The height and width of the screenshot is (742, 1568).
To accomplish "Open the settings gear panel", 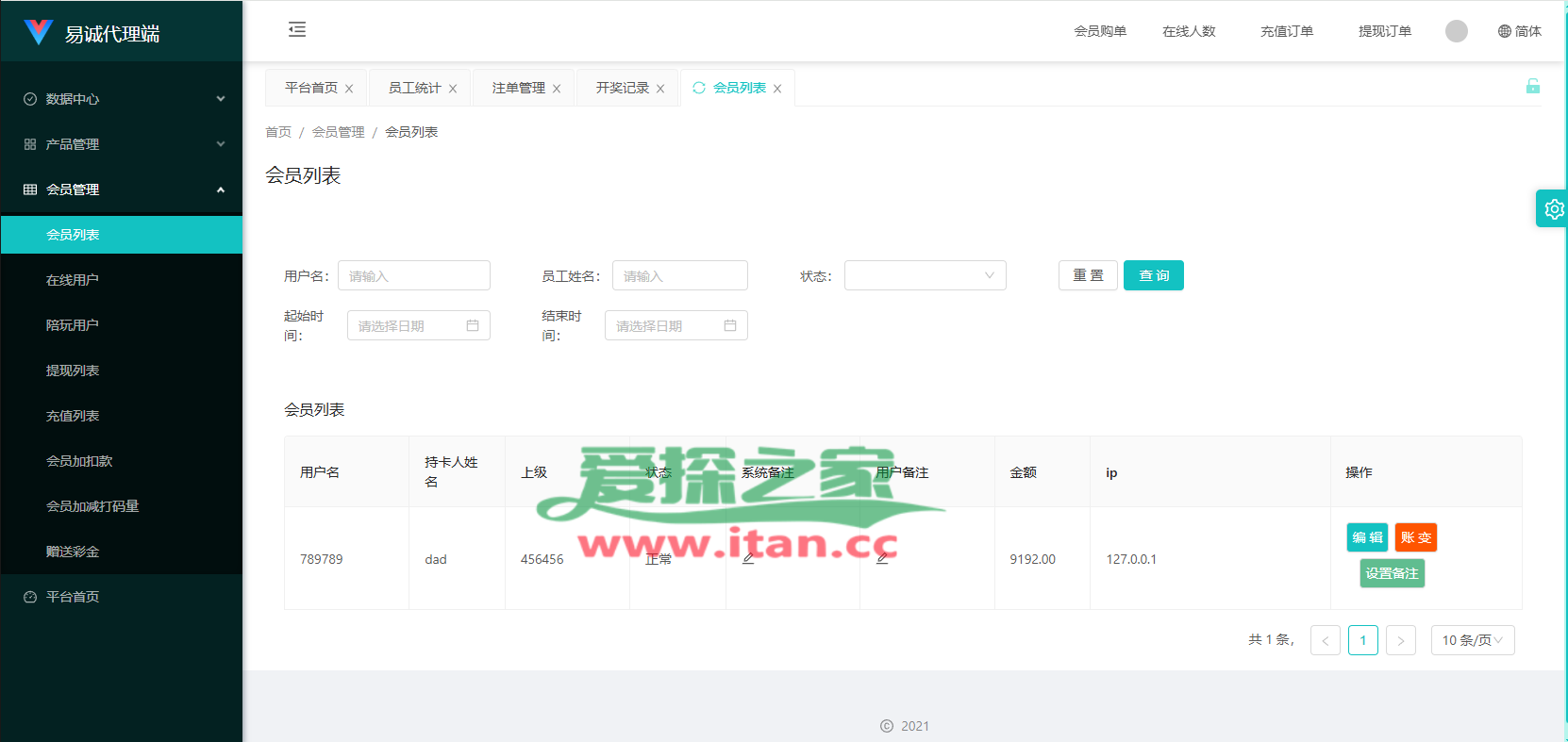I will [1553, 209].
